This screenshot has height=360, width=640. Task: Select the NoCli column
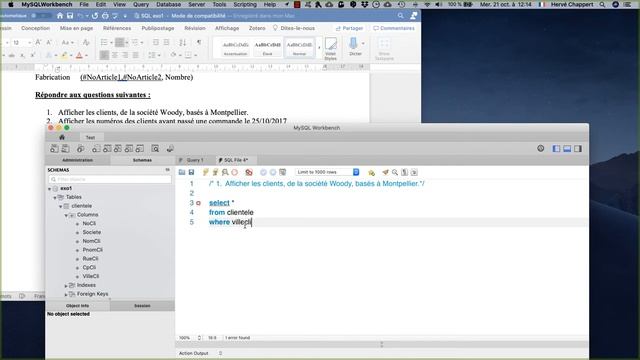[x=89, y=224]
